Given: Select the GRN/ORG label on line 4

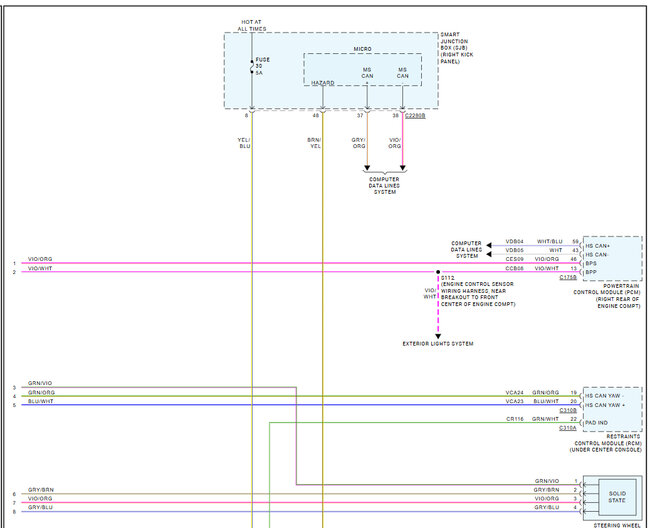Looking at the screenshot, I should click(x=41, y=392).
